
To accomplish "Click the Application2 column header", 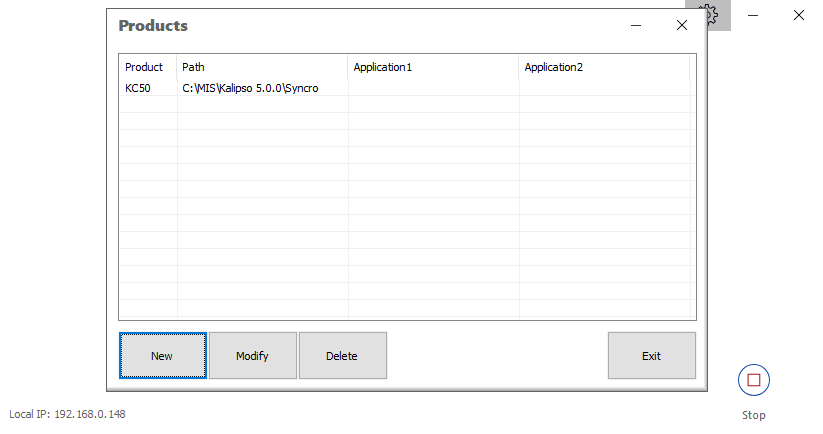I will coord(604,67).
